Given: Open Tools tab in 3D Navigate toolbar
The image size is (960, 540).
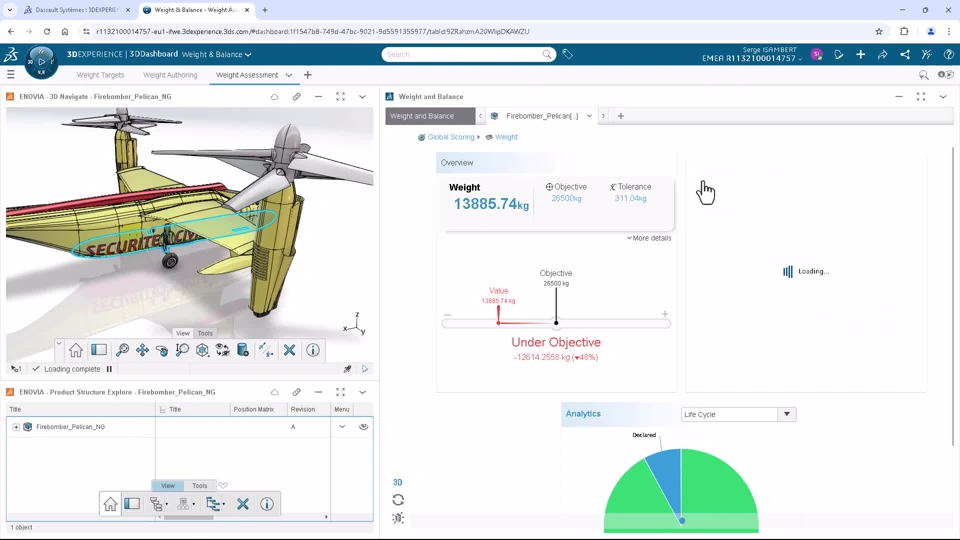Looking at the screenshot, I should (x=205, y=333).
